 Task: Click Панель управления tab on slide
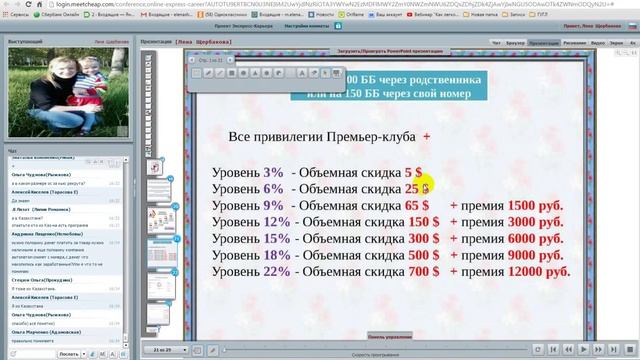[x=390, y=337]
